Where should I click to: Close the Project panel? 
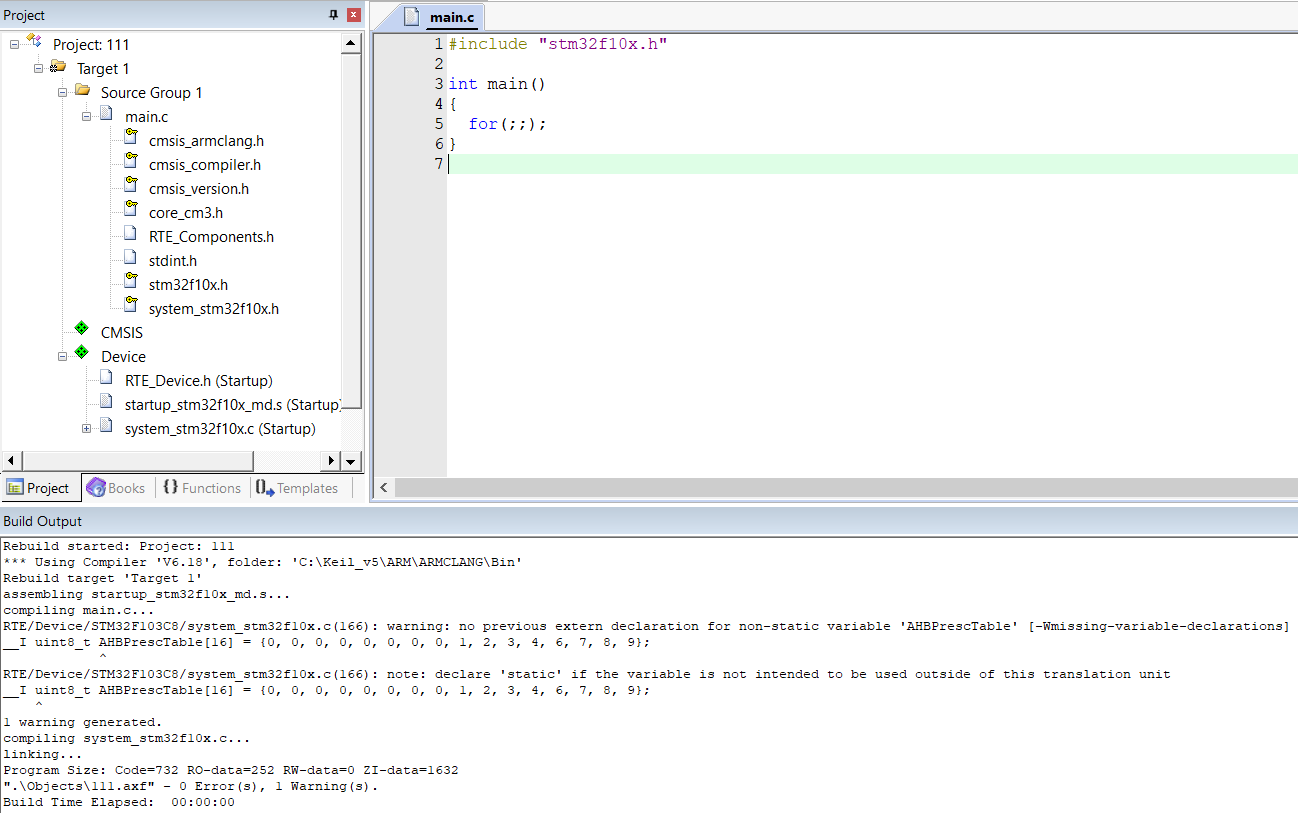(x=353, y=15)
